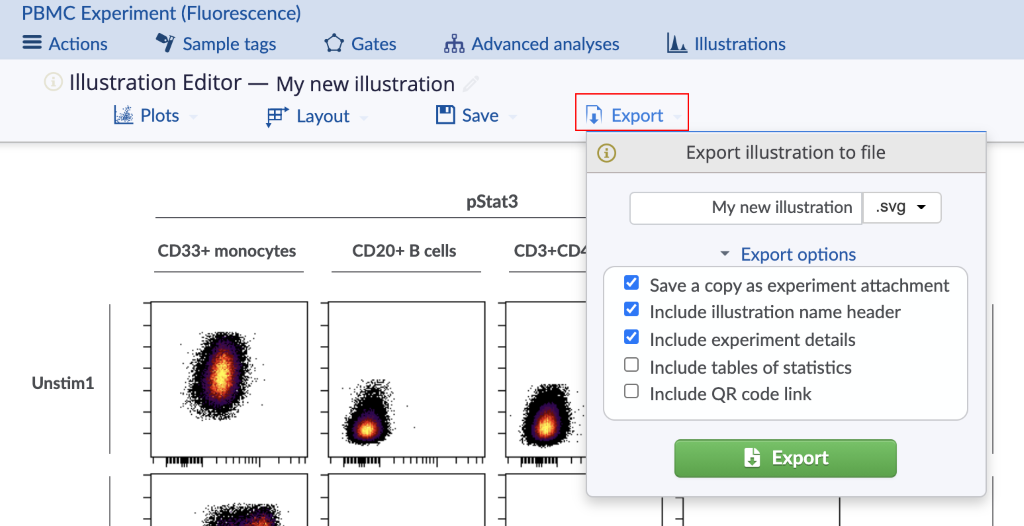Toggle Include illustration name header checkbox
This screenshot has width=1024, height=526.
coord(631,309)
